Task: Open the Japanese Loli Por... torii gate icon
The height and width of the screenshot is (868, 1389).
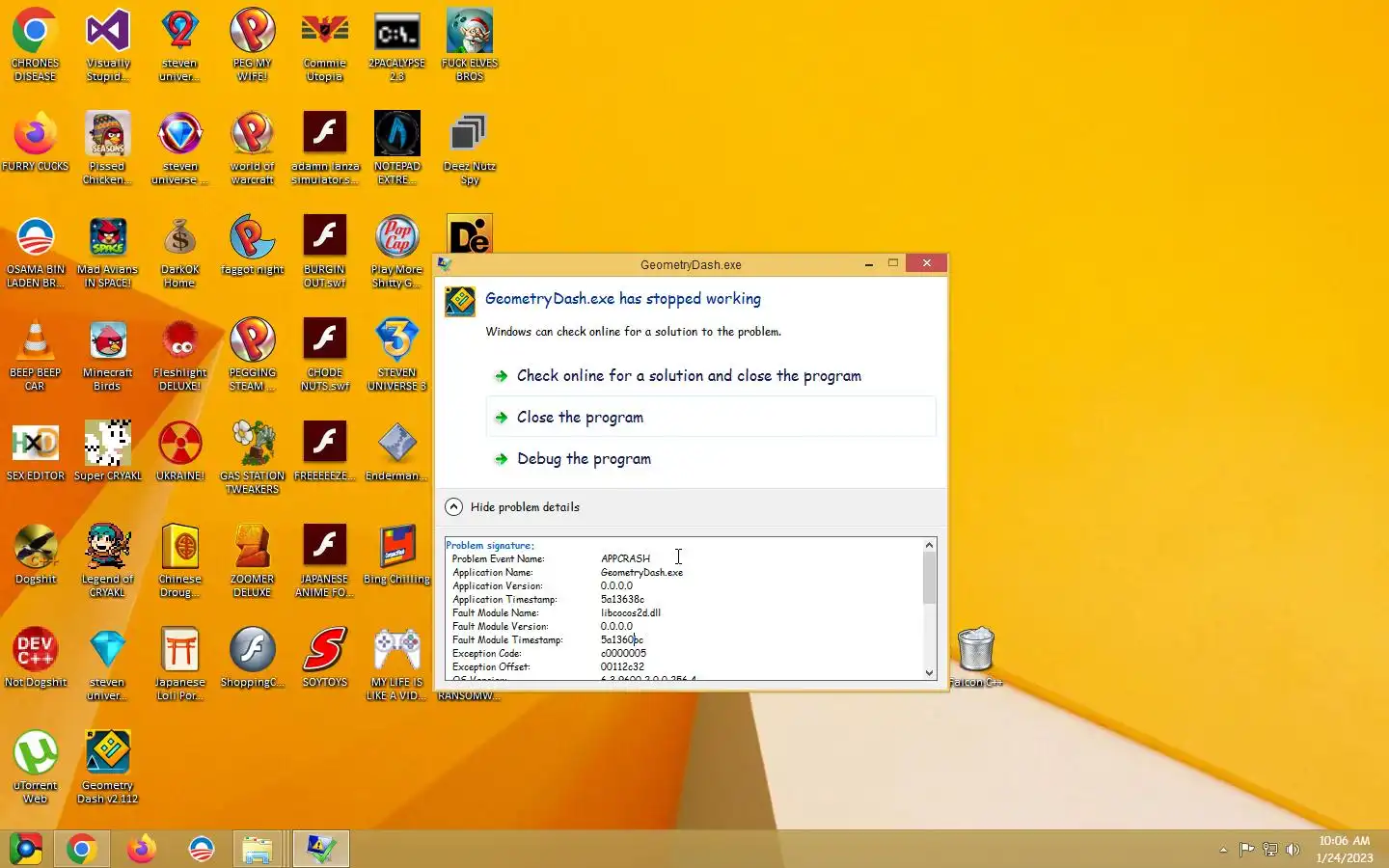Action: [x=179, y=664]
